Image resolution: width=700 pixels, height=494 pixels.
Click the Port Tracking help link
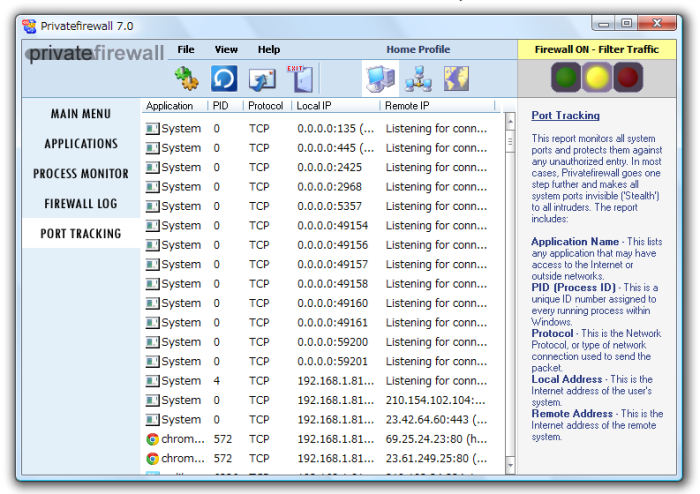pos(565,116)
